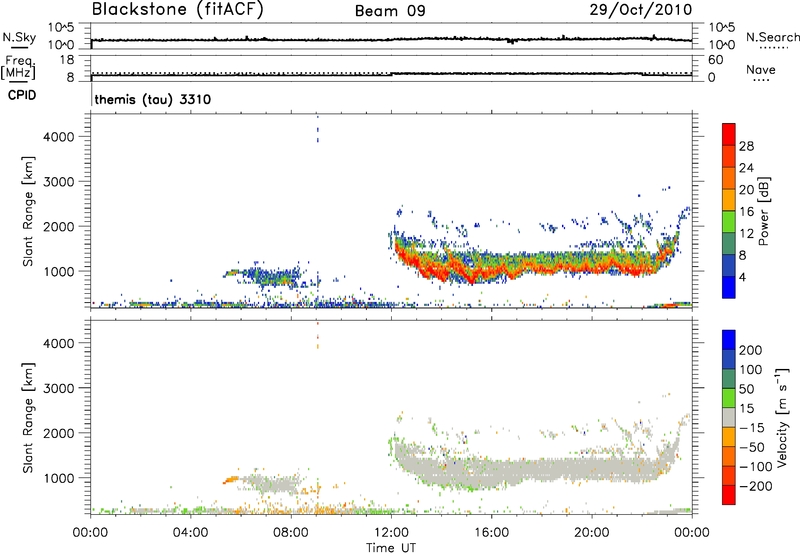Click the '4000' tick on the power panel

(59, 137)
